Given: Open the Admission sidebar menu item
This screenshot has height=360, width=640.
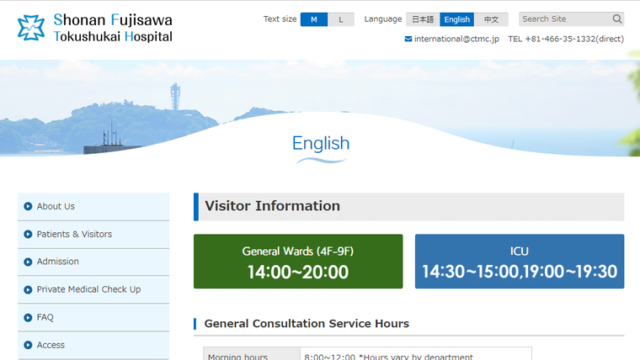Looking at the screenshot, I should 93,262.
